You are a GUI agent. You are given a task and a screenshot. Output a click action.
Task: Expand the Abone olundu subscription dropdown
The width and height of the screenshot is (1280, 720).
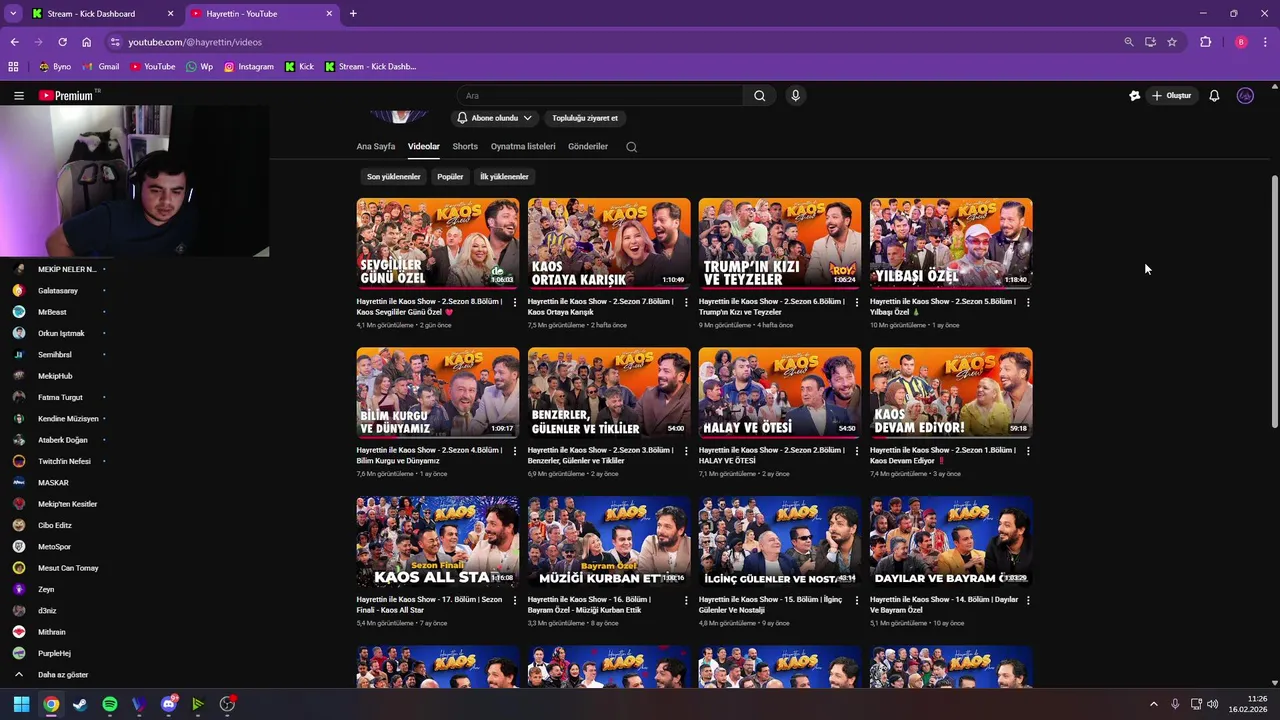494,118
